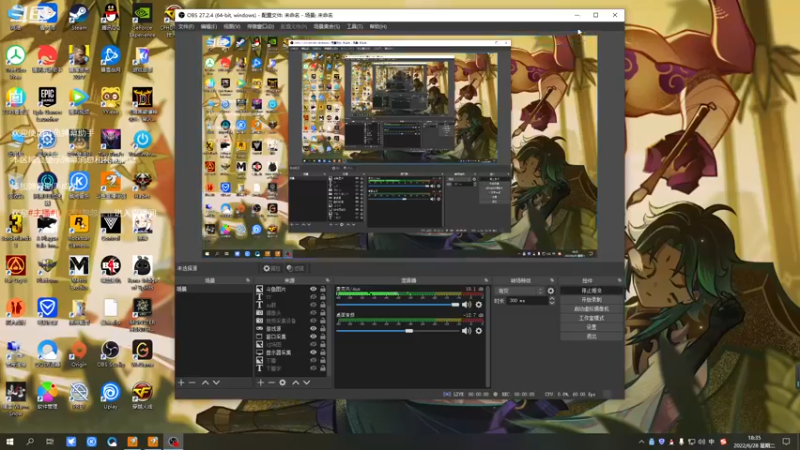
Task: Click OBS preview canvas thumbnail
Action: (x=399, y=146)
